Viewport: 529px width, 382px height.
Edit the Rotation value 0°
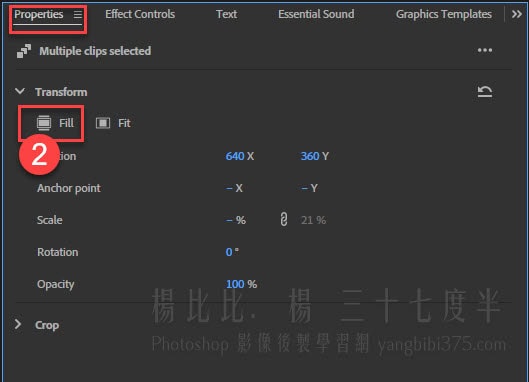[x=229, y=252]
